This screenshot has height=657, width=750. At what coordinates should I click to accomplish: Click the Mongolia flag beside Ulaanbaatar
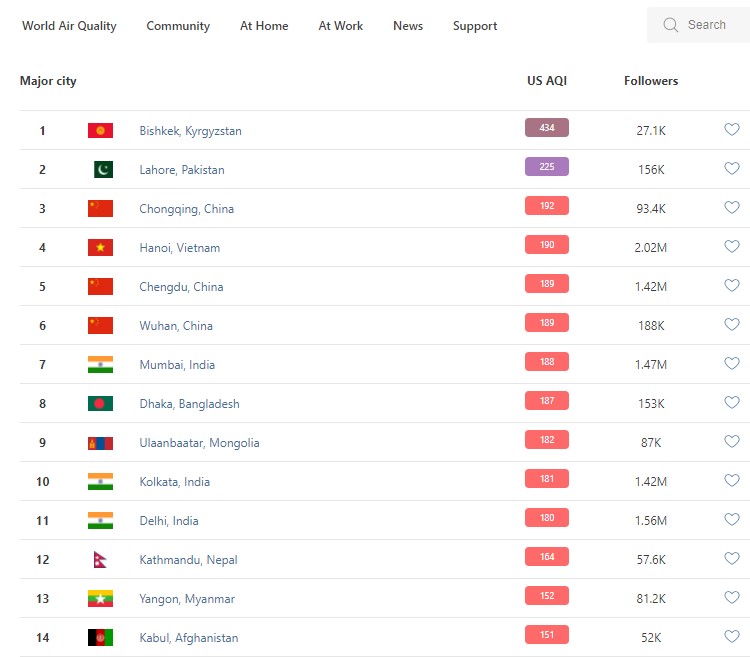tap(100, 443)
